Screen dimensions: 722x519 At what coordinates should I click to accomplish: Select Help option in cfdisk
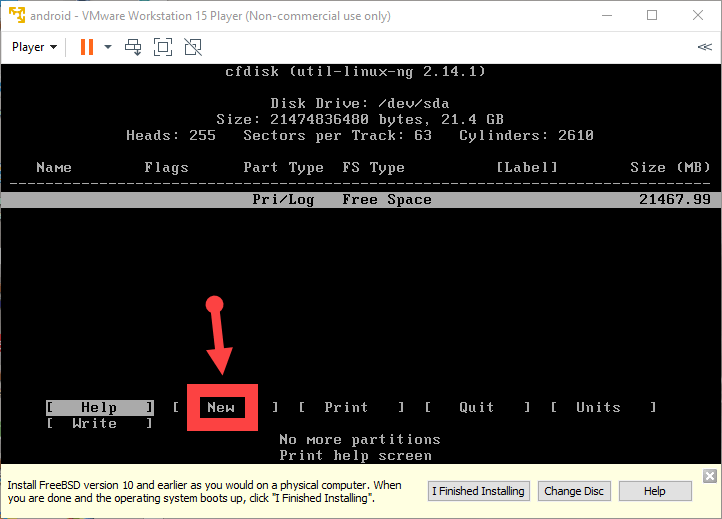click(99, 407)
